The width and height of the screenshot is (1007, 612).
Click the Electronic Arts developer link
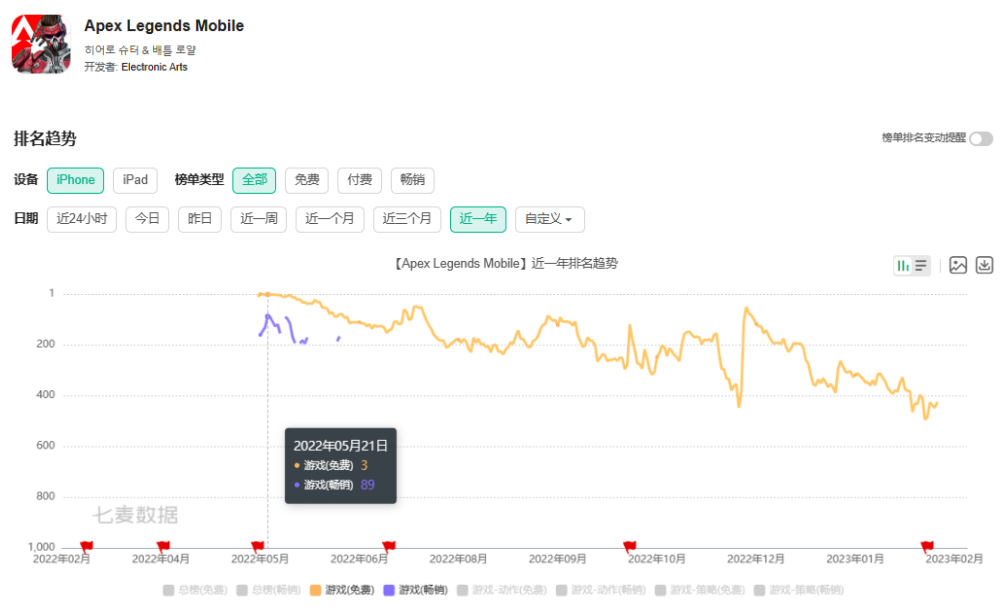[x=154, y=67]
